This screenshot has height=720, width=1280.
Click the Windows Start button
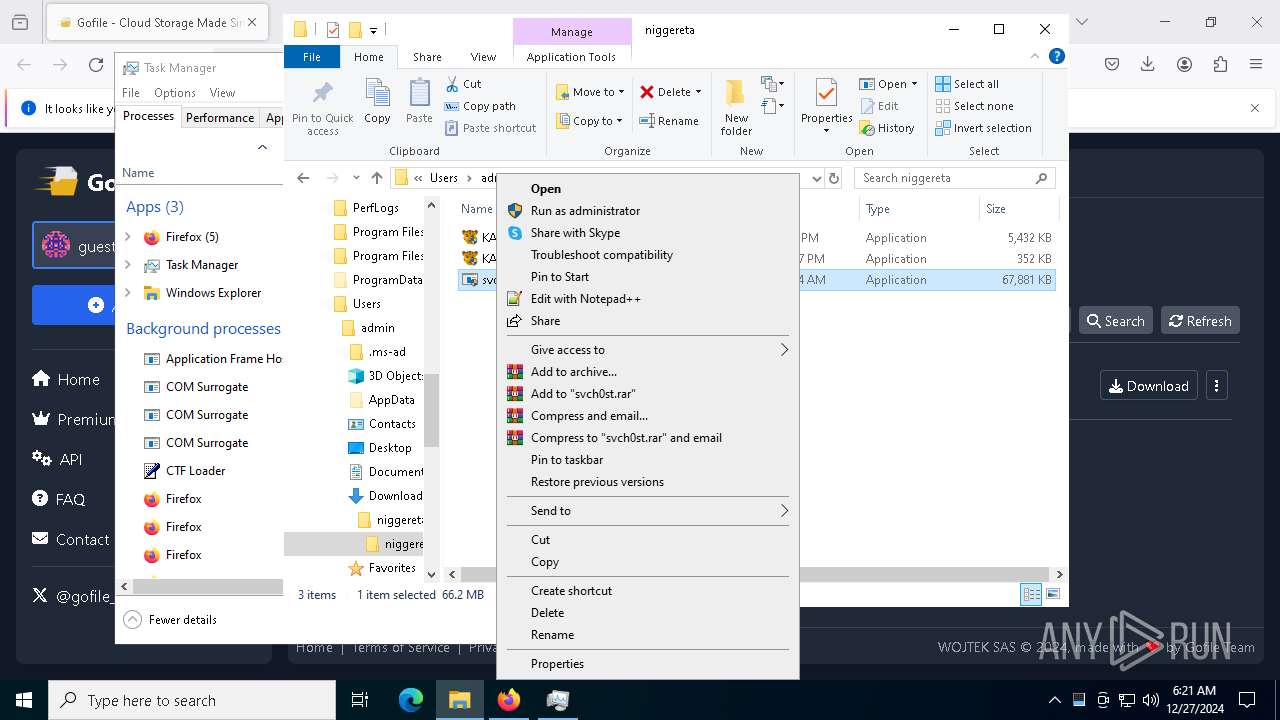tap(24, 700)
